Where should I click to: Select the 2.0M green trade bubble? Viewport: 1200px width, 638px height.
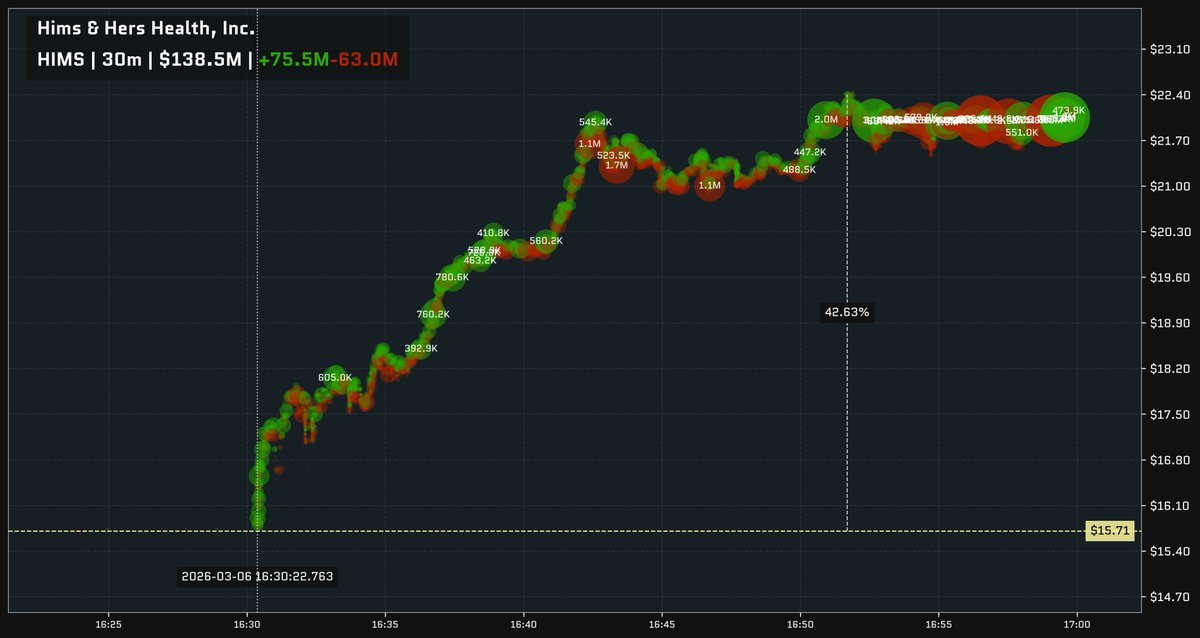coord(826,119)
